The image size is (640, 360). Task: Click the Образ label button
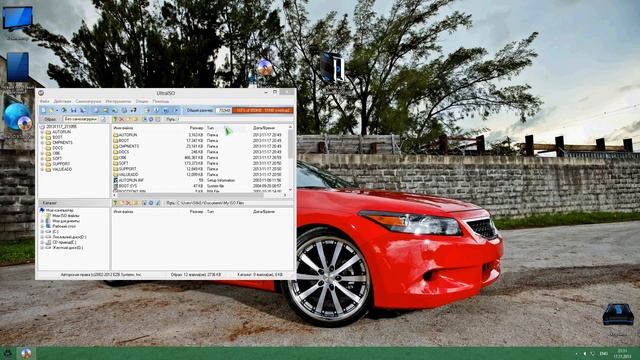(50, 119)
